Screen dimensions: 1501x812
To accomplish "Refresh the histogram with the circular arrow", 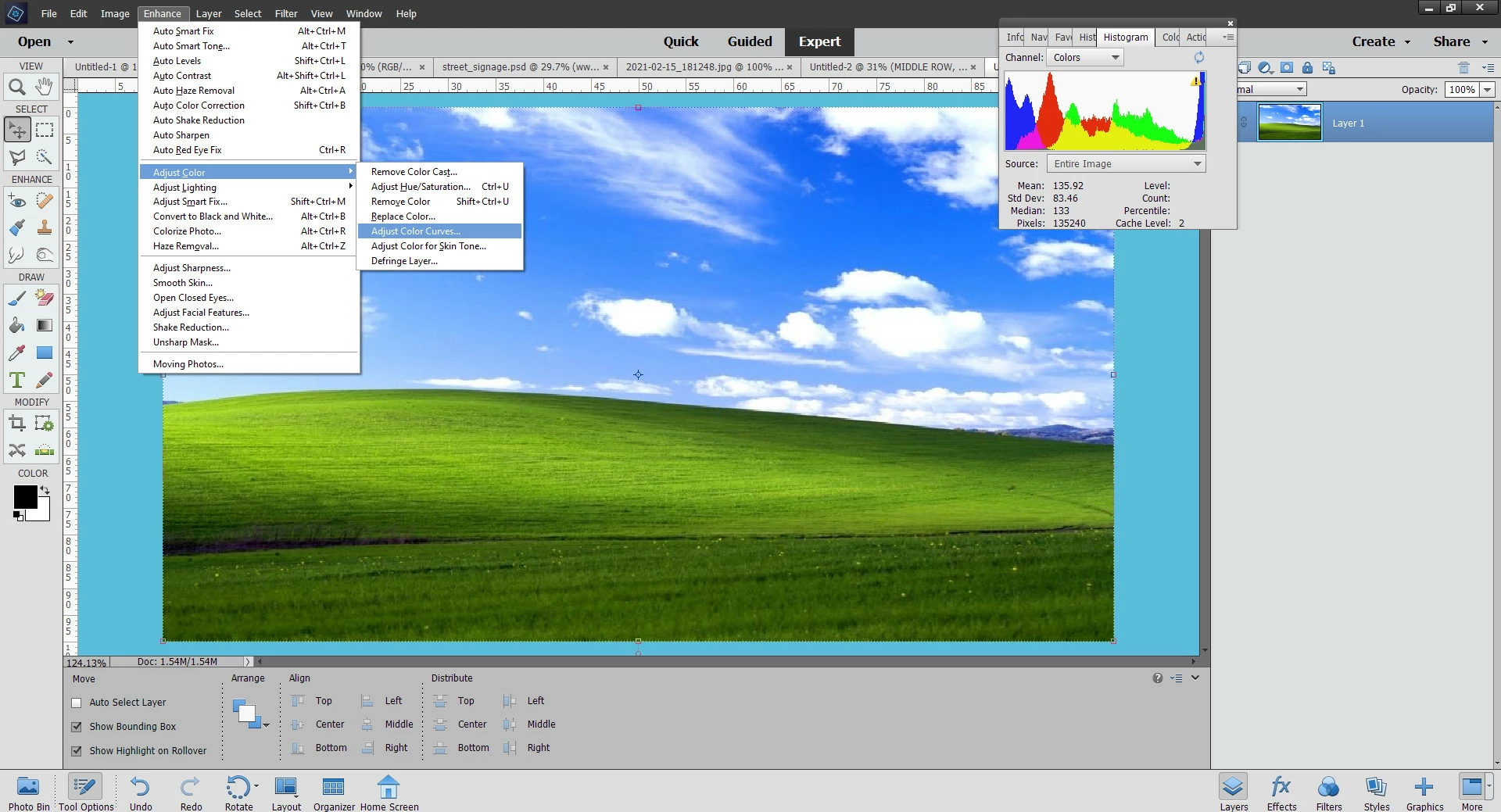I will click(x=1198, y=57).
